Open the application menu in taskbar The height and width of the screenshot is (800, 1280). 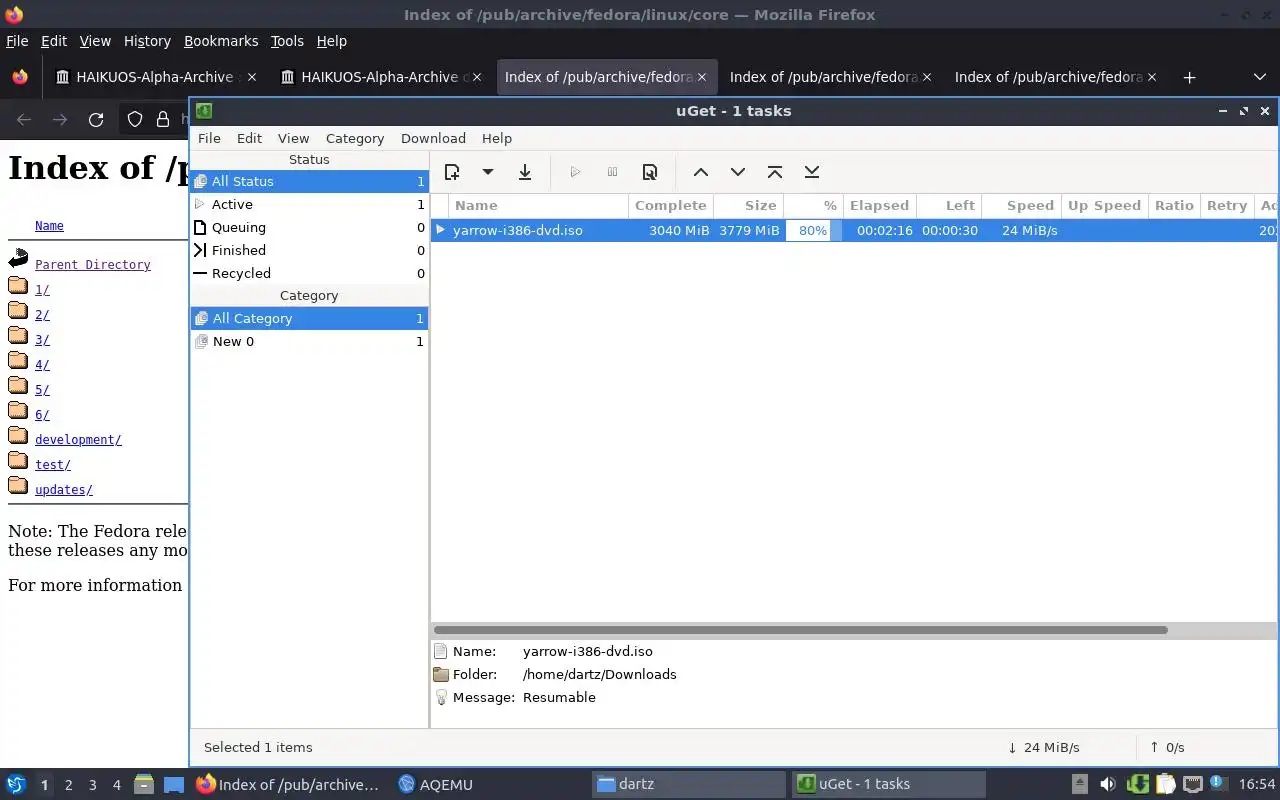(16, 785)
